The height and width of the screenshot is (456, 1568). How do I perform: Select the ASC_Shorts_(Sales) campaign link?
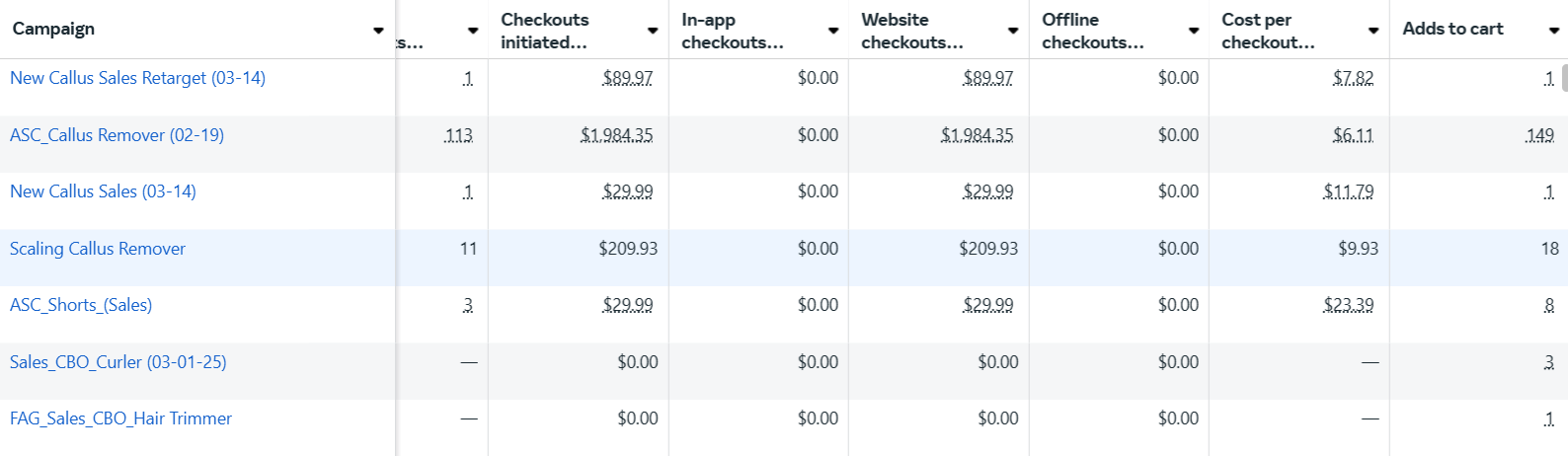(81, 305)
